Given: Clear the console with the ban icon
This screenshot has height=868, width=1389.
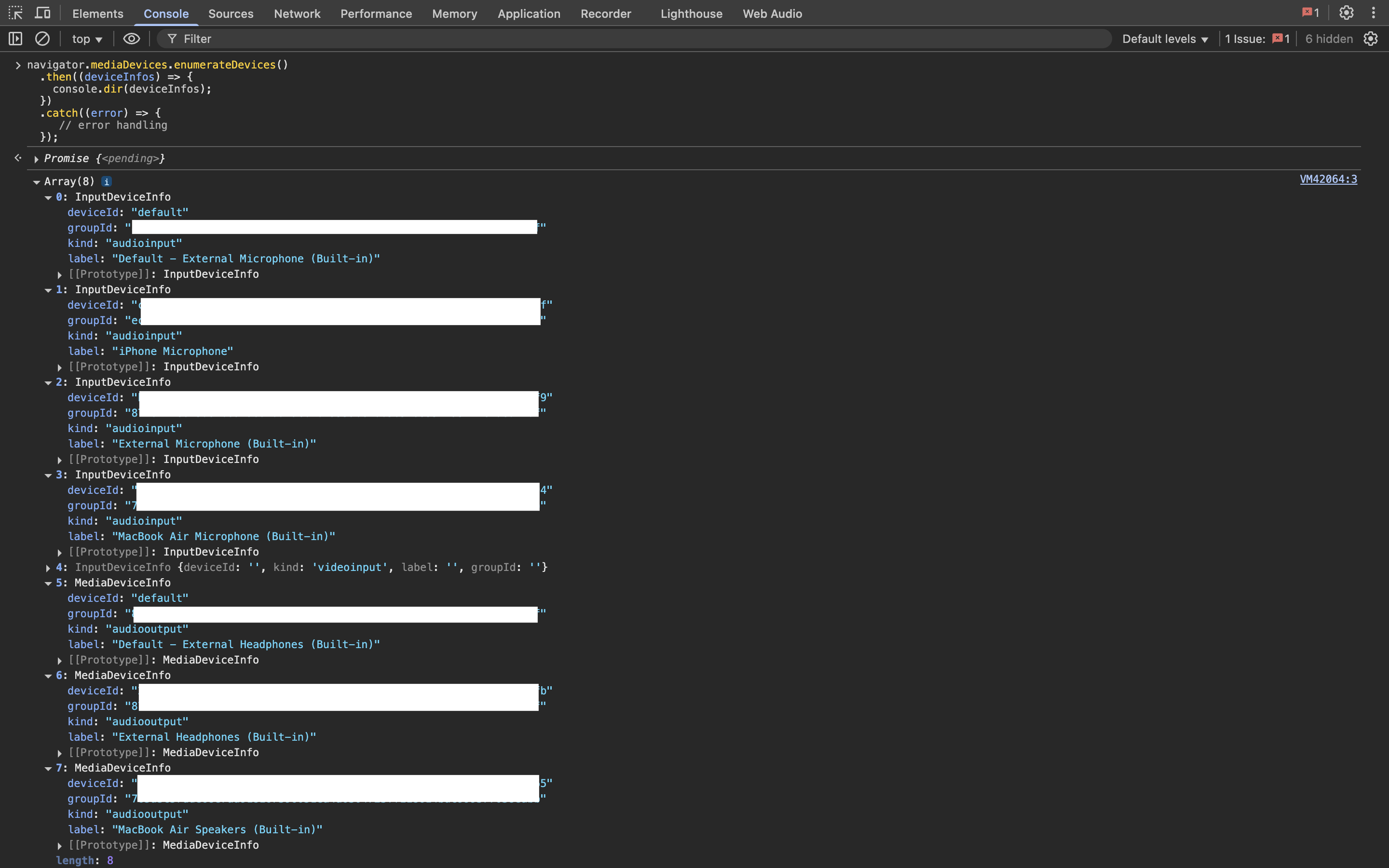Looking at the screenshot, I should tap(42, 39).
